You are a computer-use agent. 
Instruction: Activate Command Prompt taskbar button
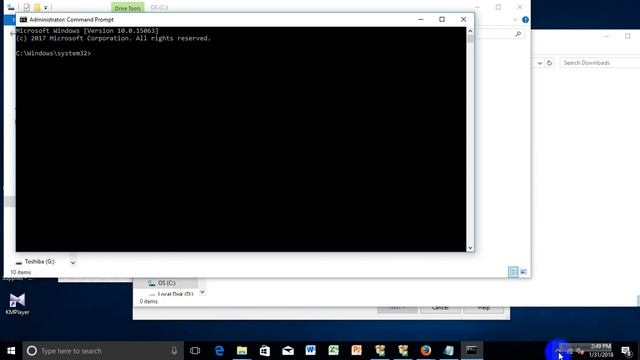pos(472,351)
